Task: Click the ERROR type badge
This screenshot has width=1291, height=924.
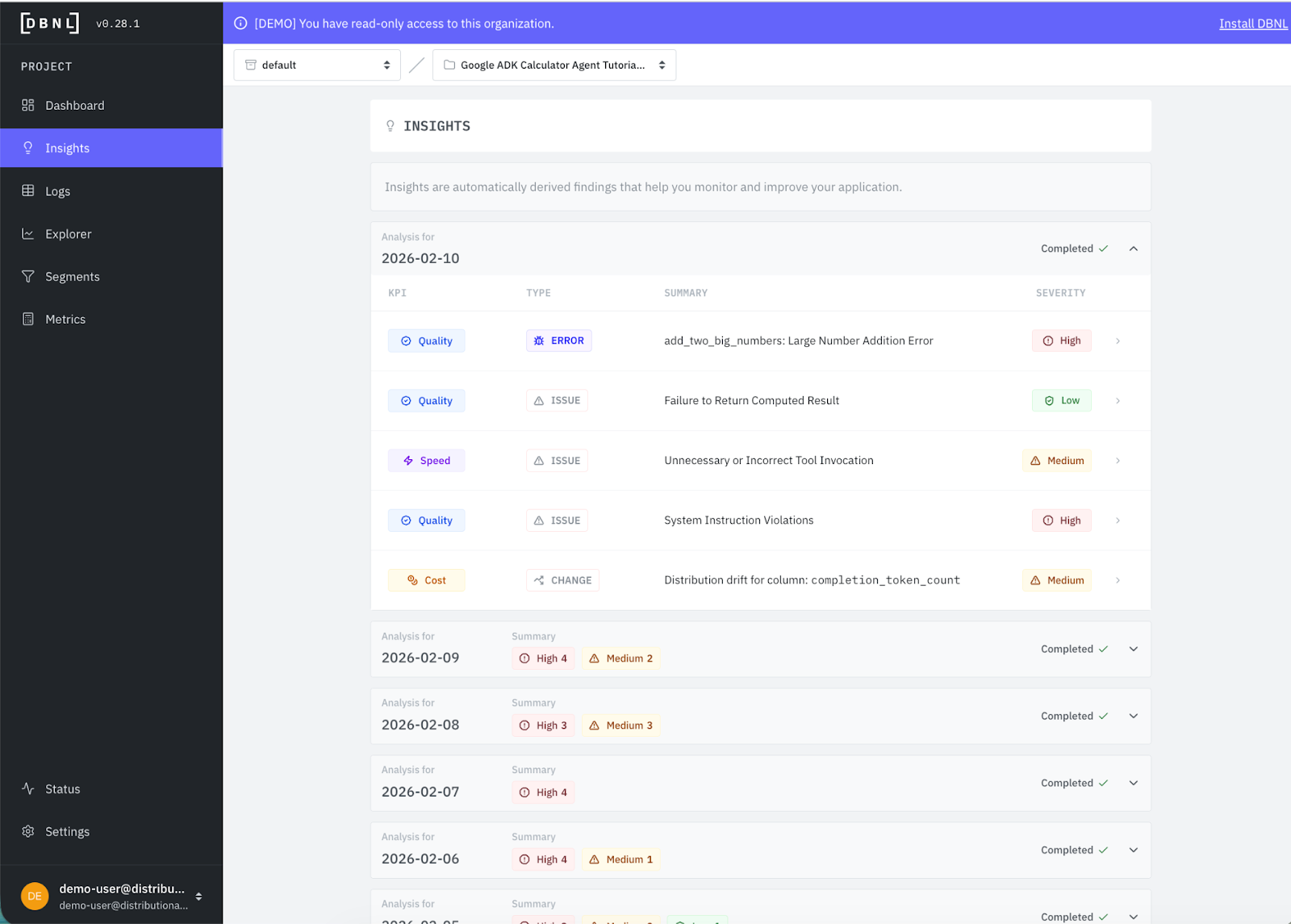Action: [x=559, y=341]
